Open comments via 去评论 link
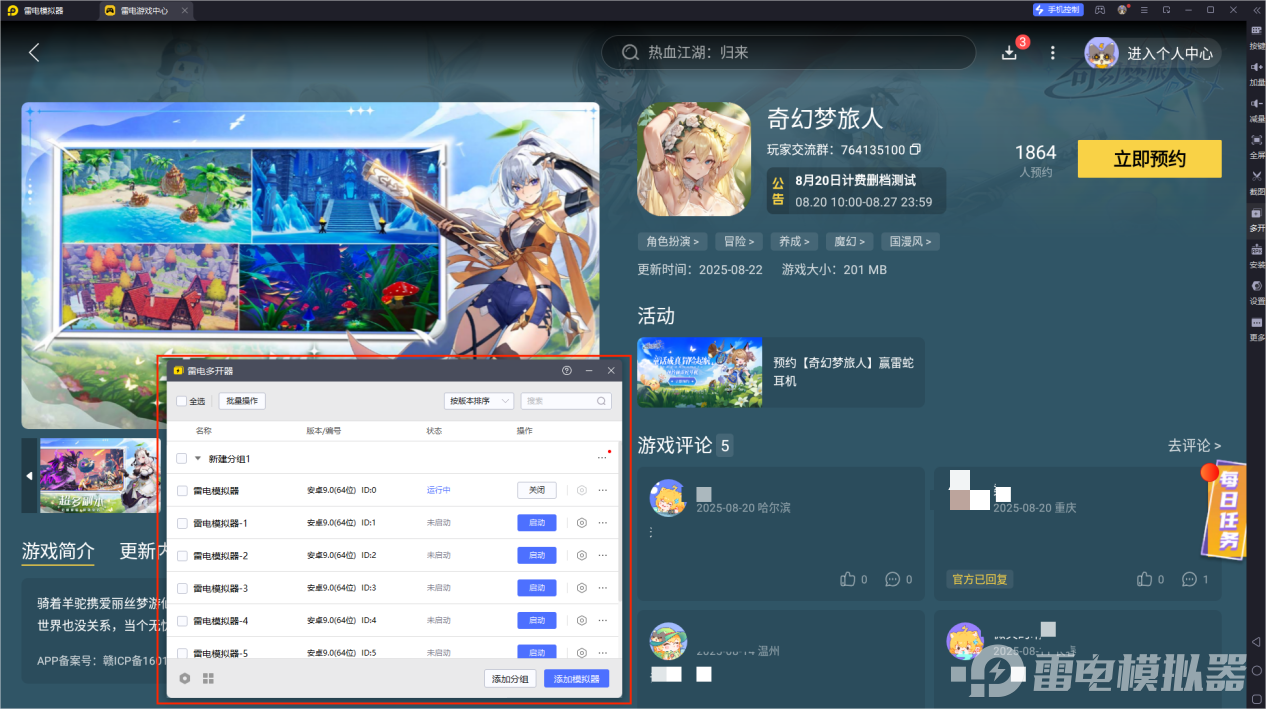 click(x=1194, y=445)
